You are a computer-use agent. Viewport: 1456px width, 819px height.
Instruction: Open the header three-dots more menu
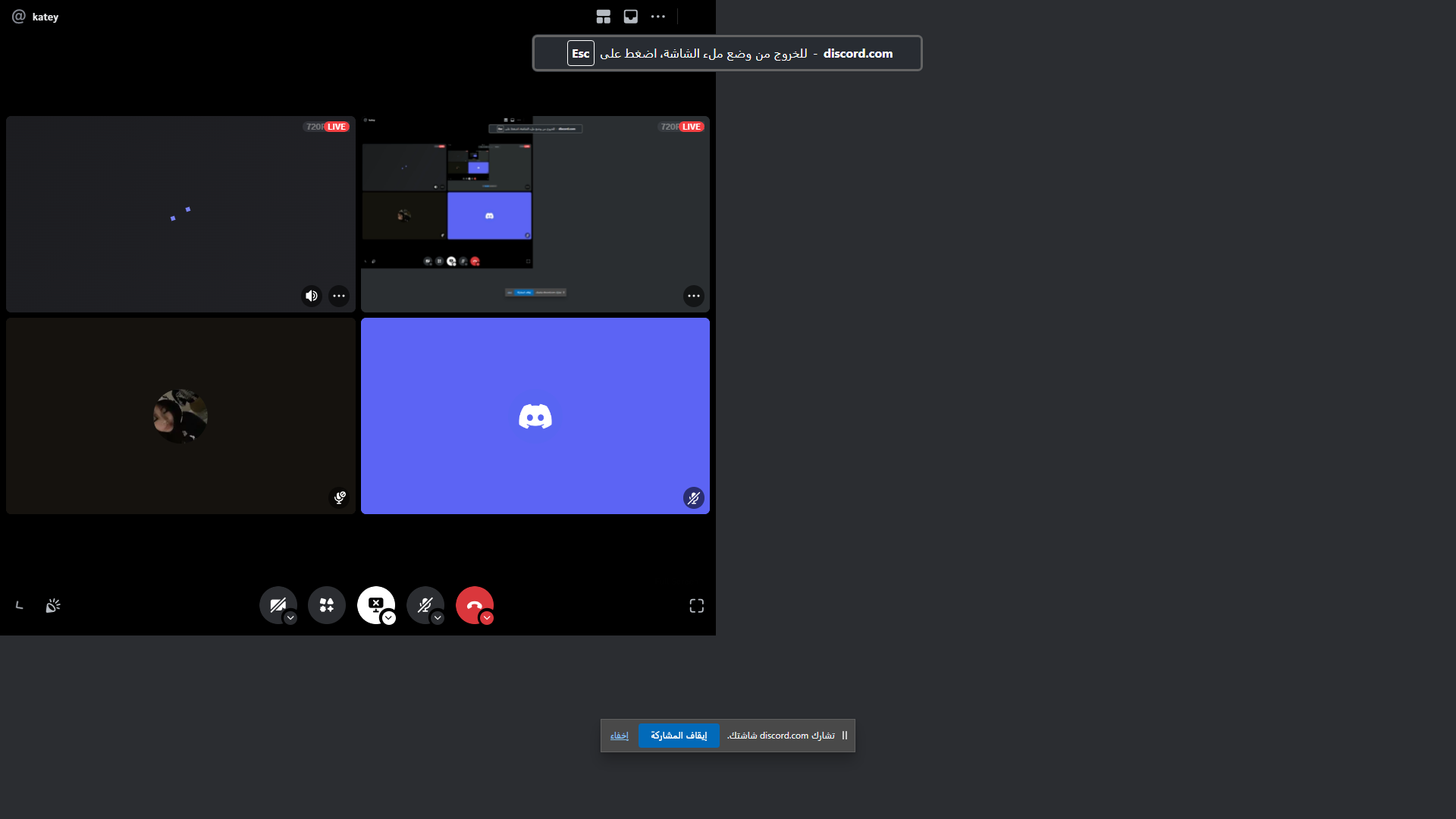658,17
